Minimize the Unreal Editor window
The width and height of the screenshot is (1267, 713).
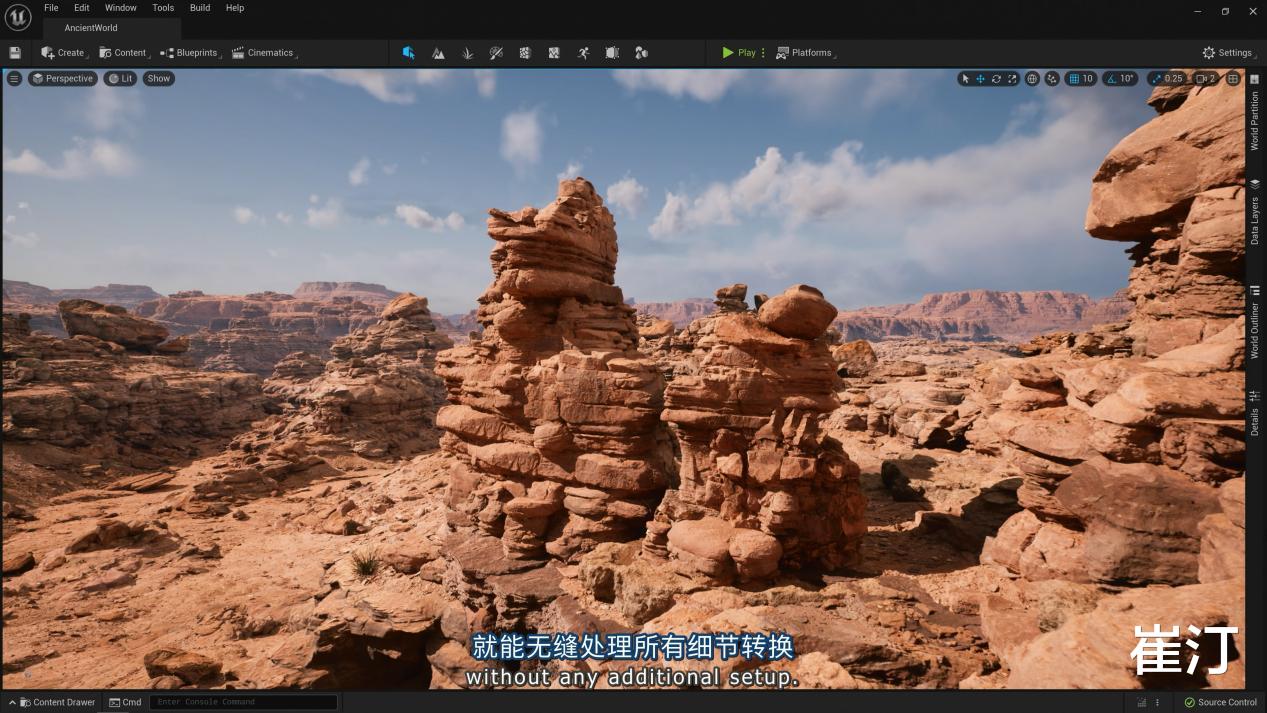click(x=1198, y=11)
